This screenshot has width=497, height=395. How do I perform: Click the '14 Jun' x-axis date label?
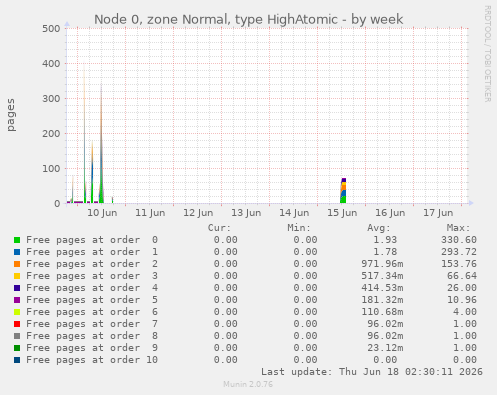(294, 213)
